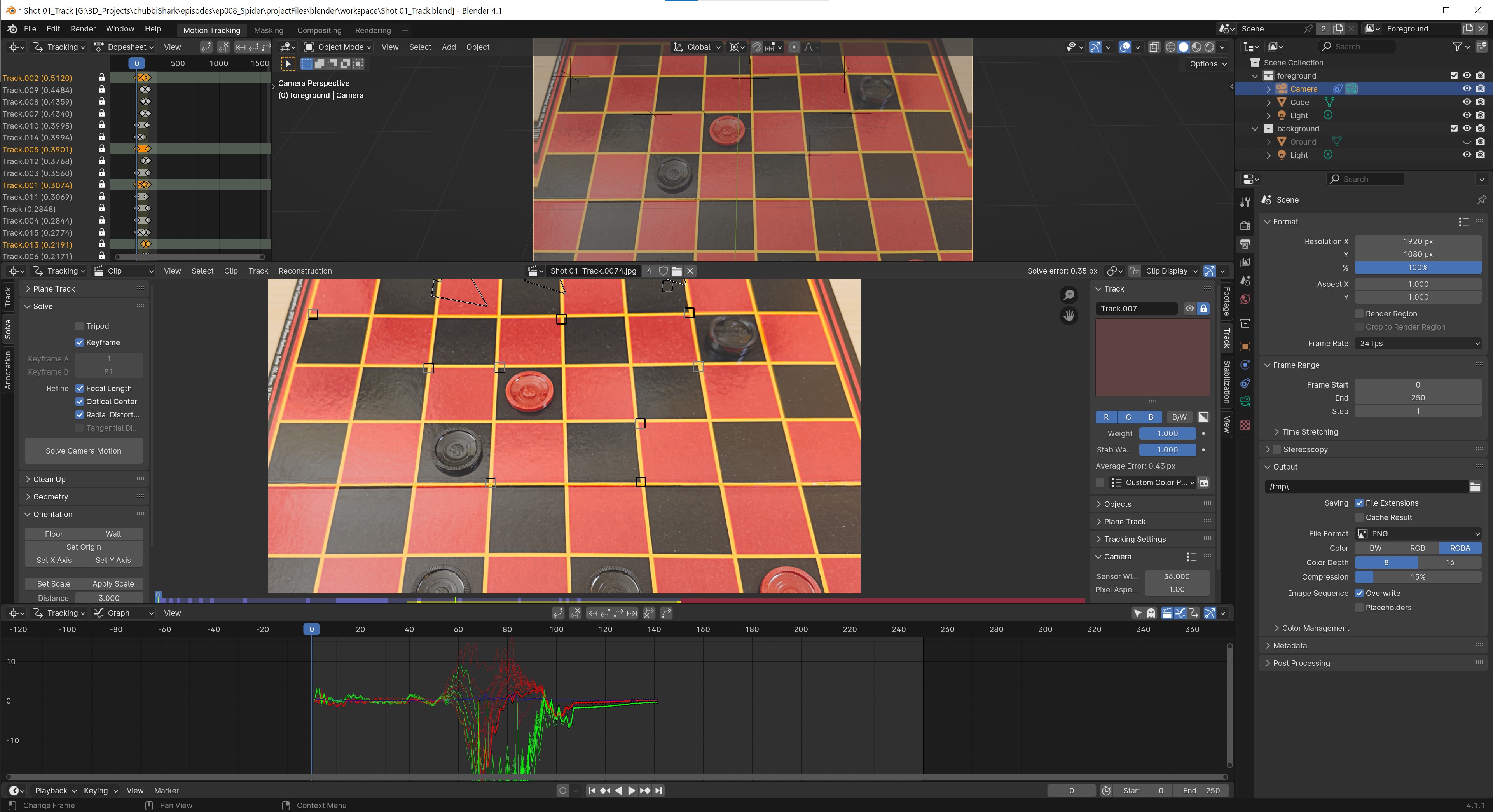The height and width of the screenshot is (812, 1493).
Task: Hide the Cube object with eye icon
Action: point(1466,102)
